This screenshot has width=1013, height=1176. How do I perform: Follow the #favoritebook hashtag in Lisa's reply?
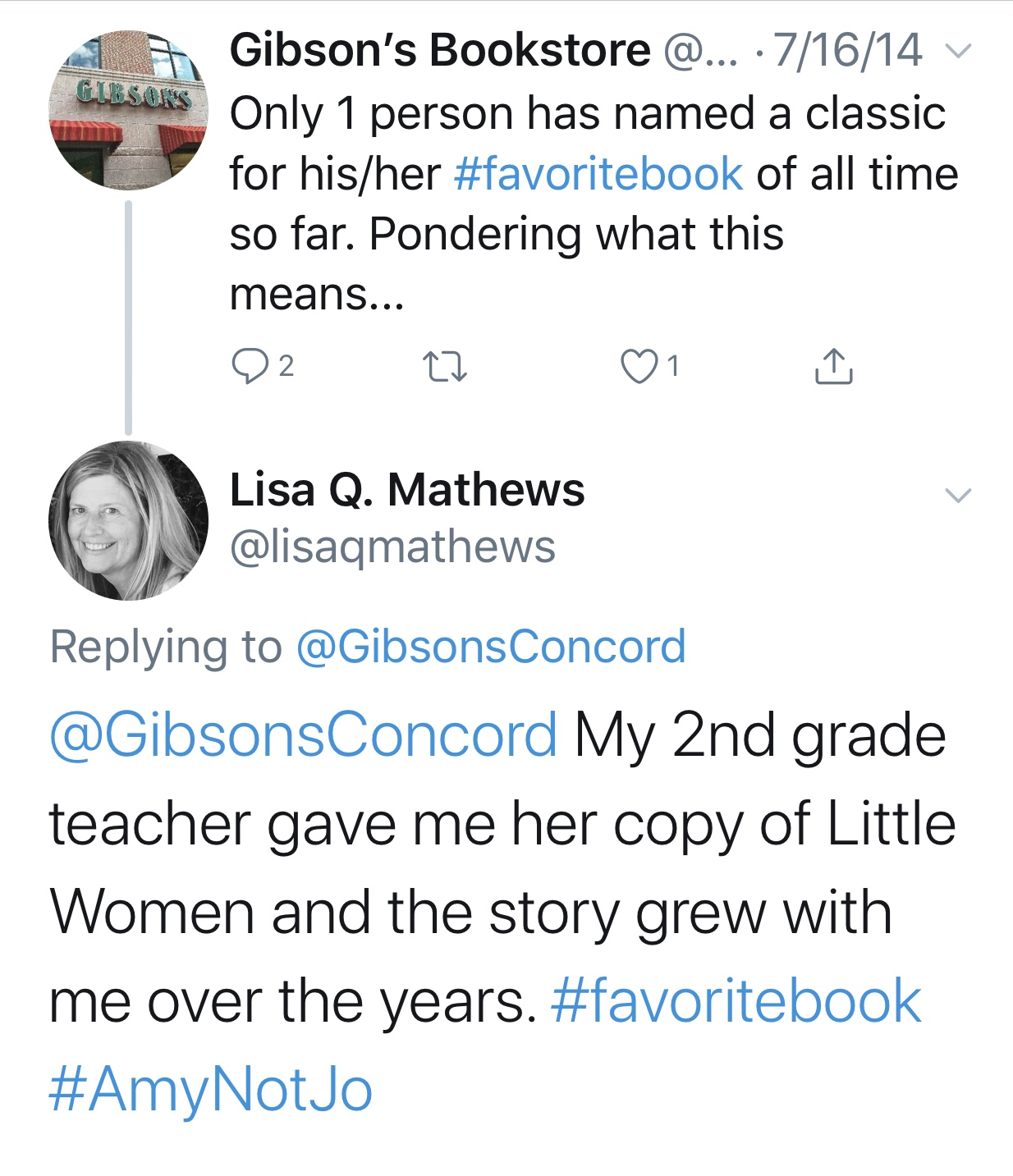coord(736,1001)
